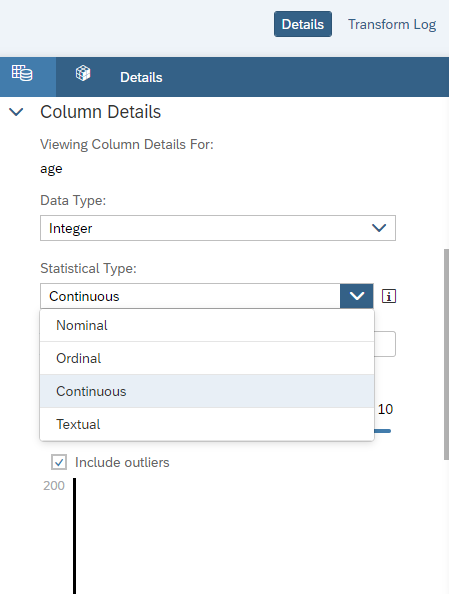
Task: Pick the Continuous option in list
Action: 207,391
